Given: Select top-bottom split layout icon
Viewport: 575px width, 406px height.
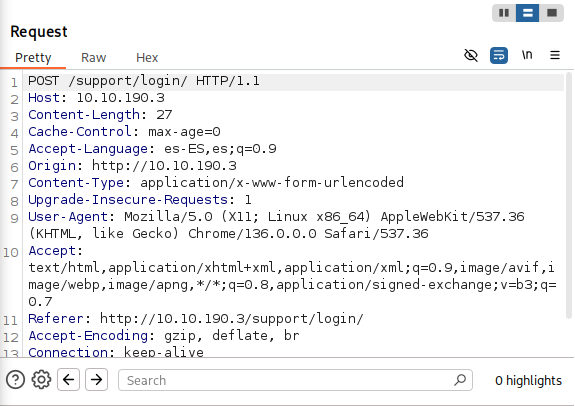Looking at the screenshot, I should coord(527,13).
